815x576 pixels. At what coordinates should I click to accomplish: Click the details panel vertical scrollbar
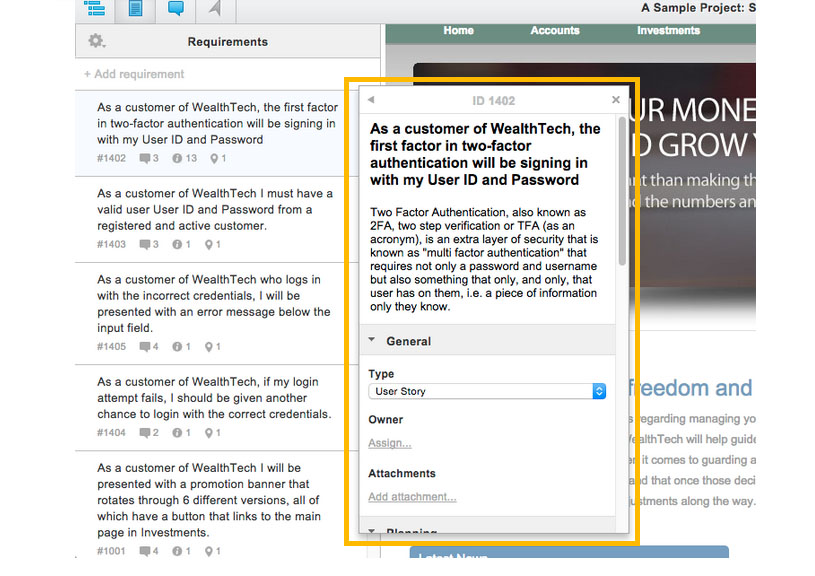pos(622,191)
